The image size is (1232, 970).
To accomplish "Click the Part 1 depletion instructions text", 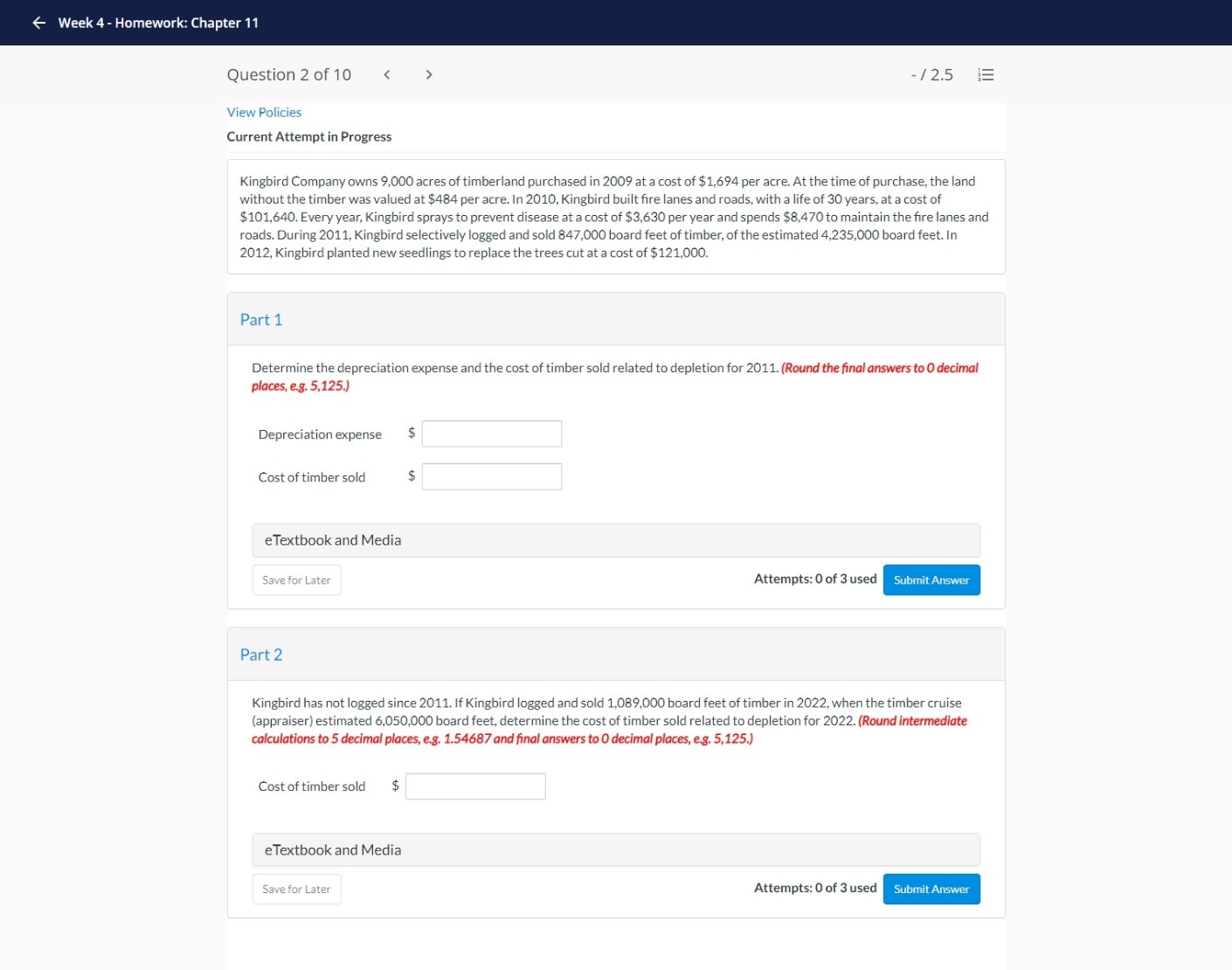I will point(615,377).
